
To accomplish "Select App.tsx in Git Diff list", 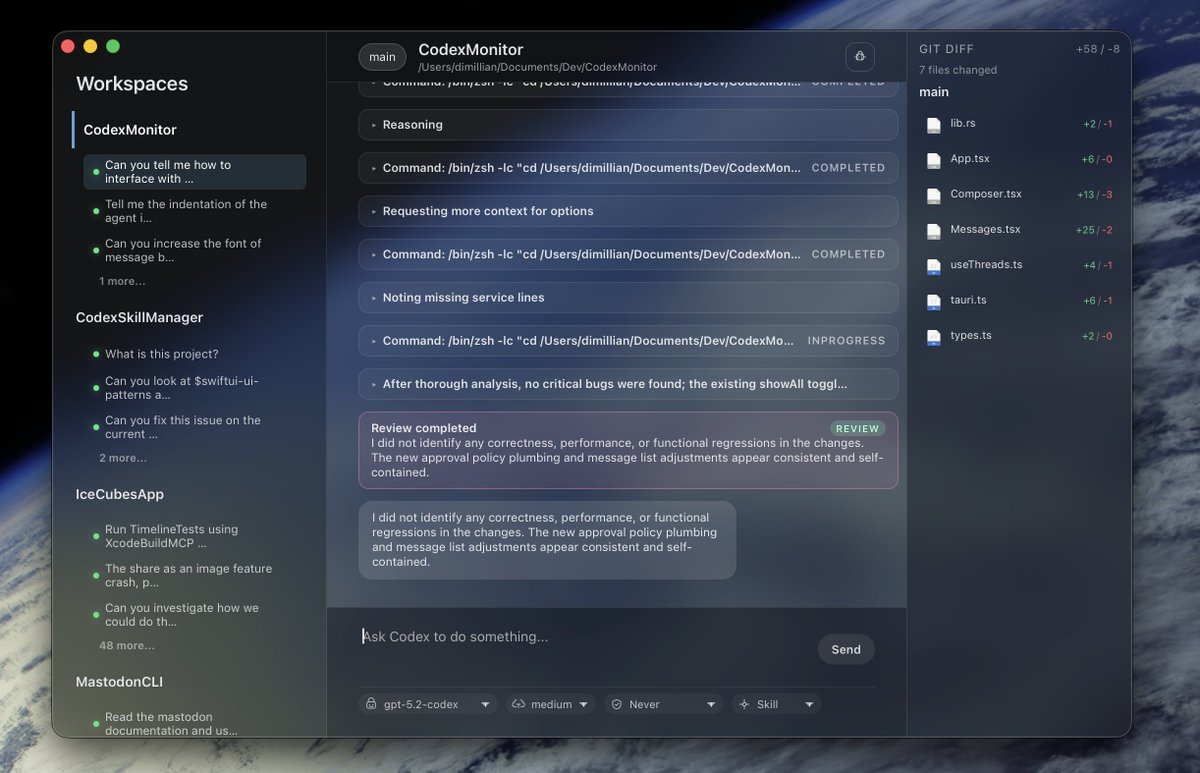I will (1020, 159).
